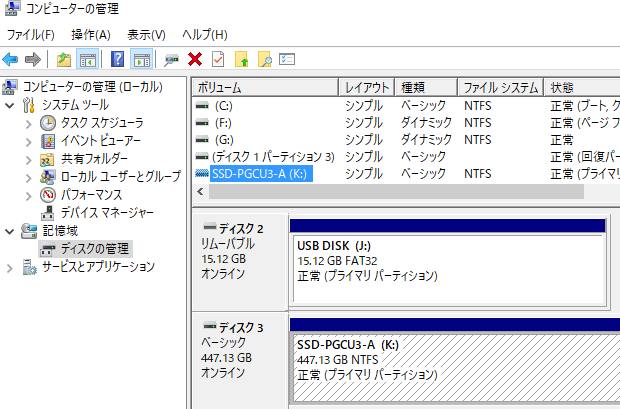Image resolution: width=620 pixels, height=409 pixels.
Task: Expand the タスク スケジューラ node
Action: 28,123
